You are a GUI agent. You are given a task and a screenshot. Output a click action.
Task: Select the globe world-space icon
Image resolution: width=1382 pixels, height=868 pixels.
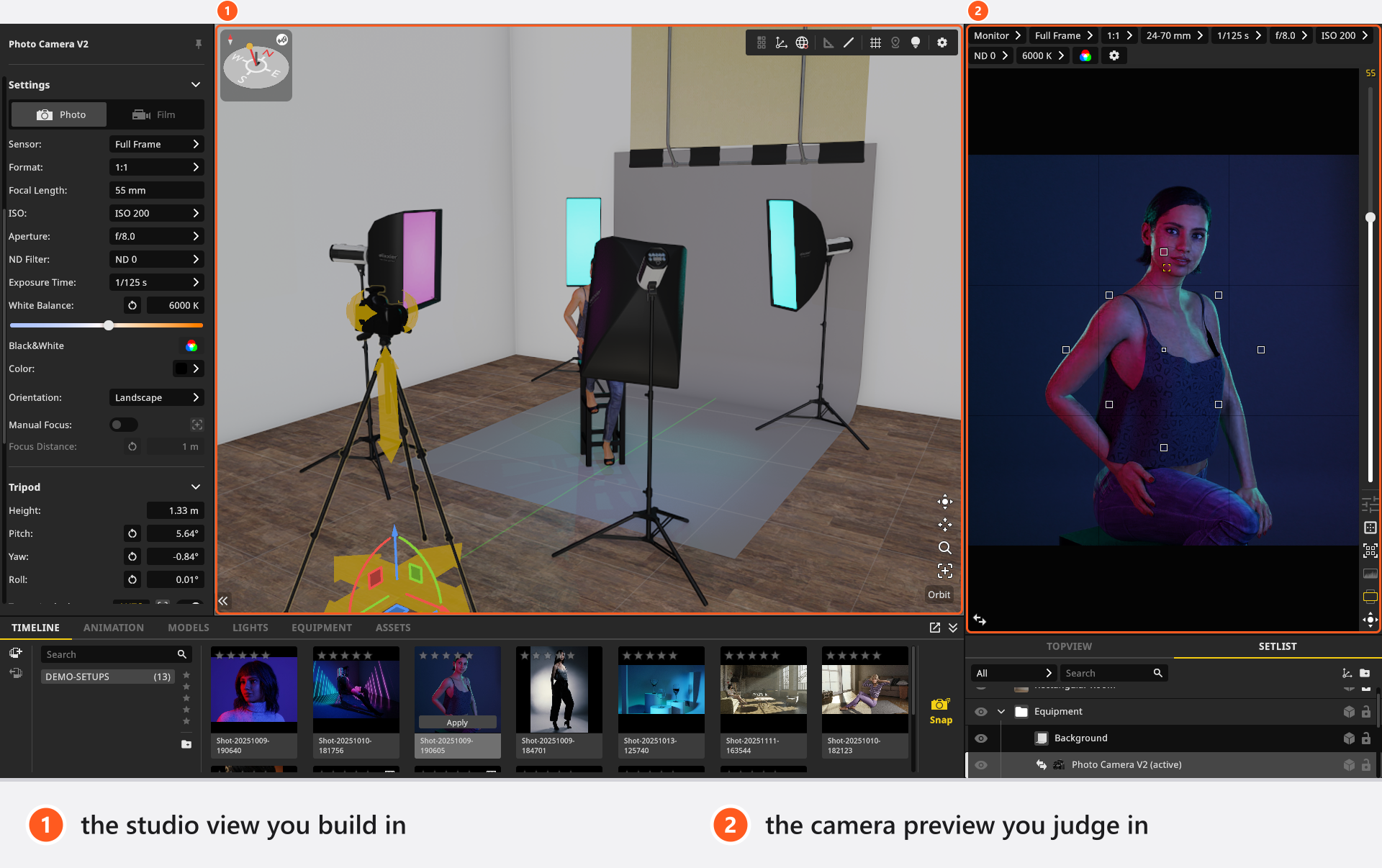(x=802, y=42)
